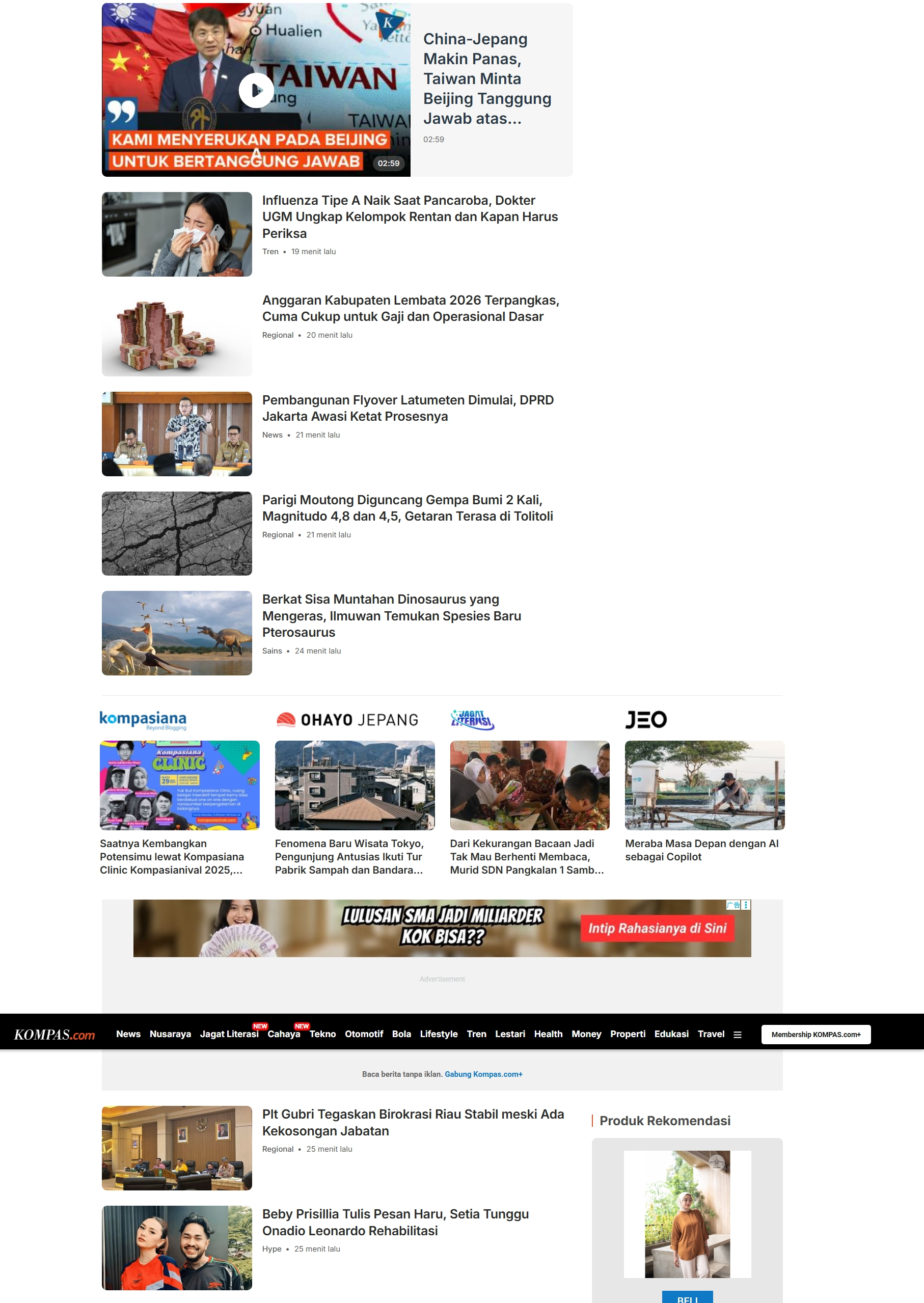The width and height of the screenshot is (924, 1303).
Task: Read Parigi Moutong earthquake headline
Action: (x=407, y=508)
